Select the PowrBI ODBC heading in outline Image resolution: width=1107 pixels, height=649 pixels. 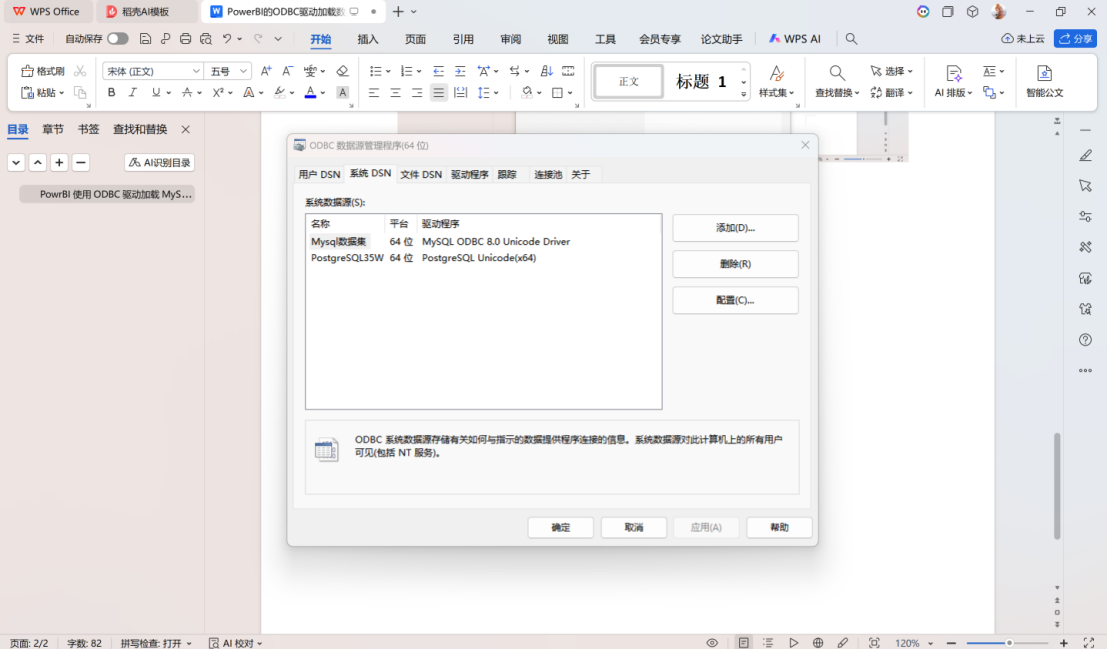[107, 194]
